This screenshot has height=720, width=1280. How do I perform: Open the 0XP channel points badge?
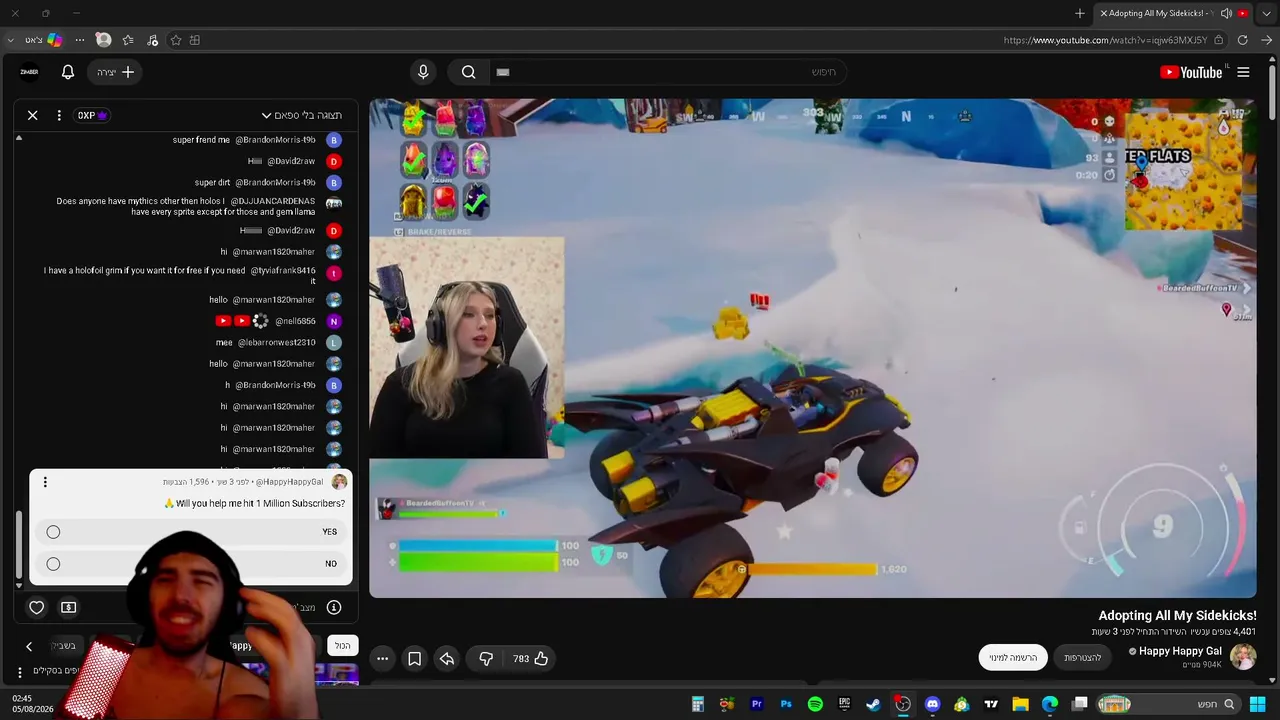tap(92, 115)
